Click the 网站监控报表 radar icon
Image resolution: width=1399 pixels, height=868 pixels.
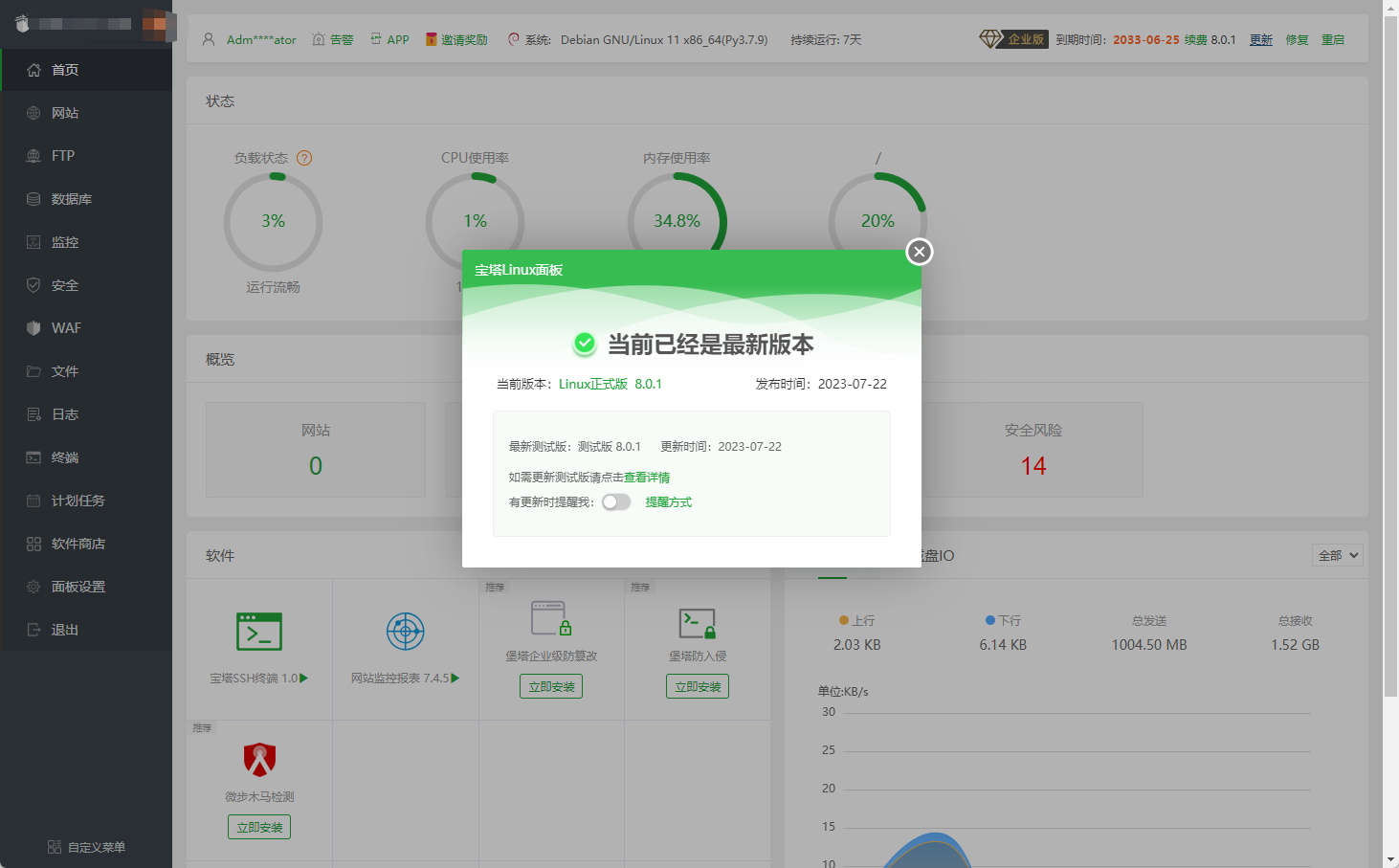click(x=405, y=632)
